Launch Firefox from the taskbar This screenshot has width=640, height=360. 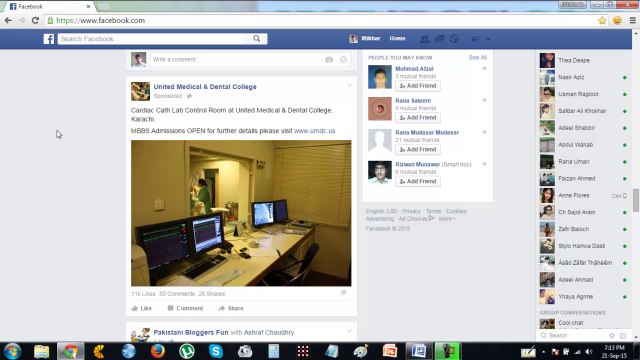[x=158, y=351]
